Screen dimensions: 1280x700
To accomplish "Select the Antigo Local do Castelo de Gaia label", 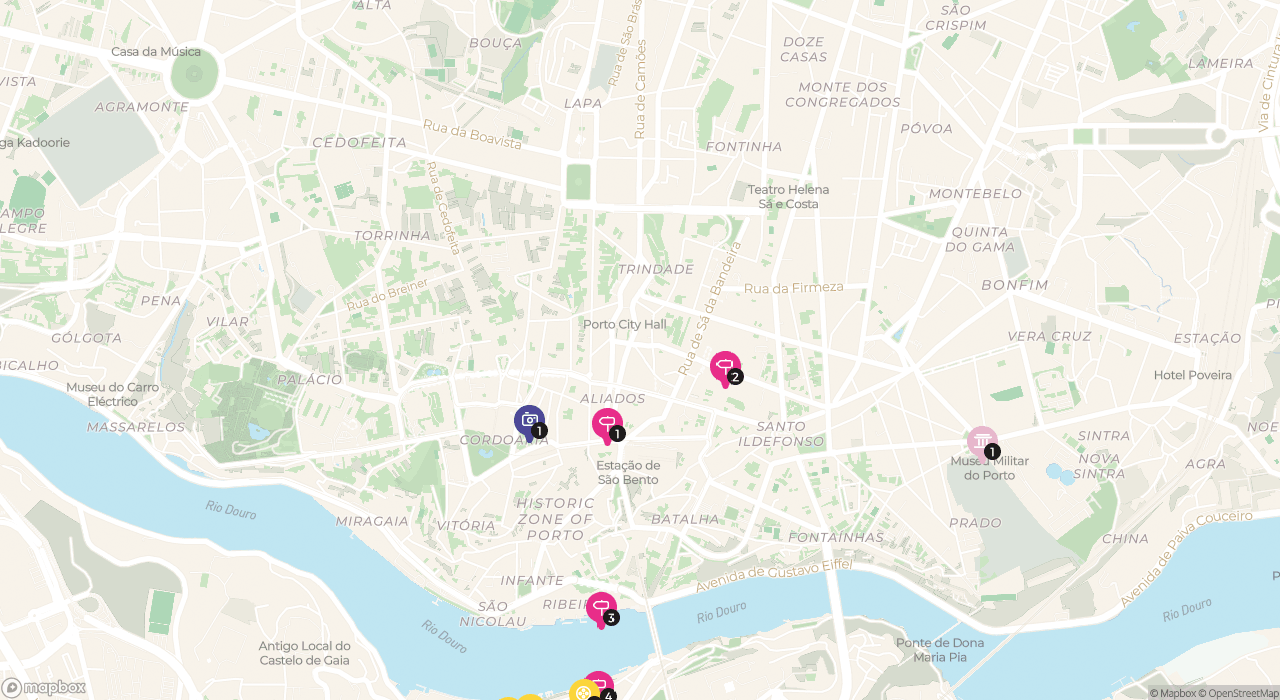I will pyautogui.click(x=304, y=653).
